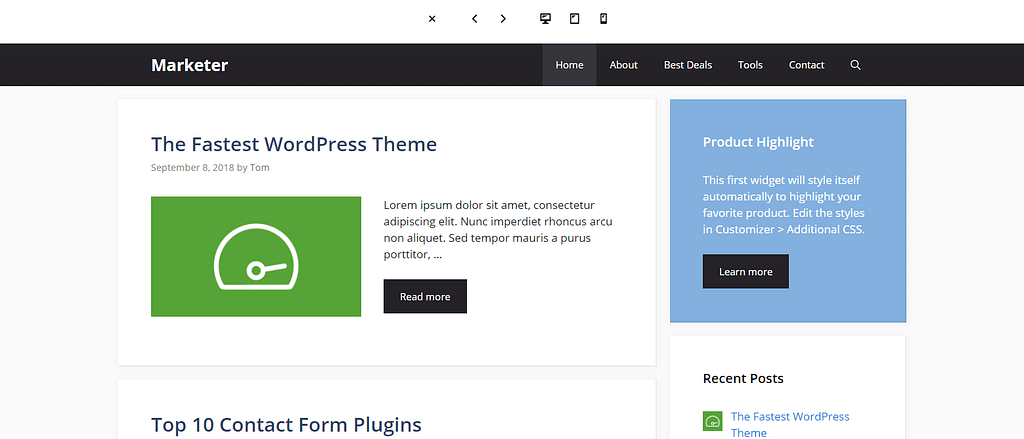Click the Recent Posts heading
The image size is (1024, 439).
point(743,378)
